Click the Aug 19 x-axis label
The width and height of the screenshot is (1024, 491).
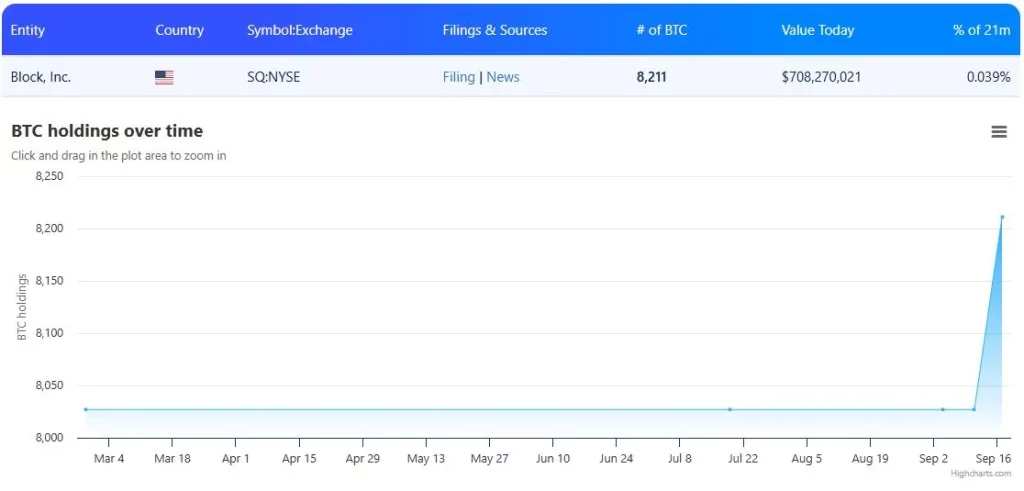[870, 458]
